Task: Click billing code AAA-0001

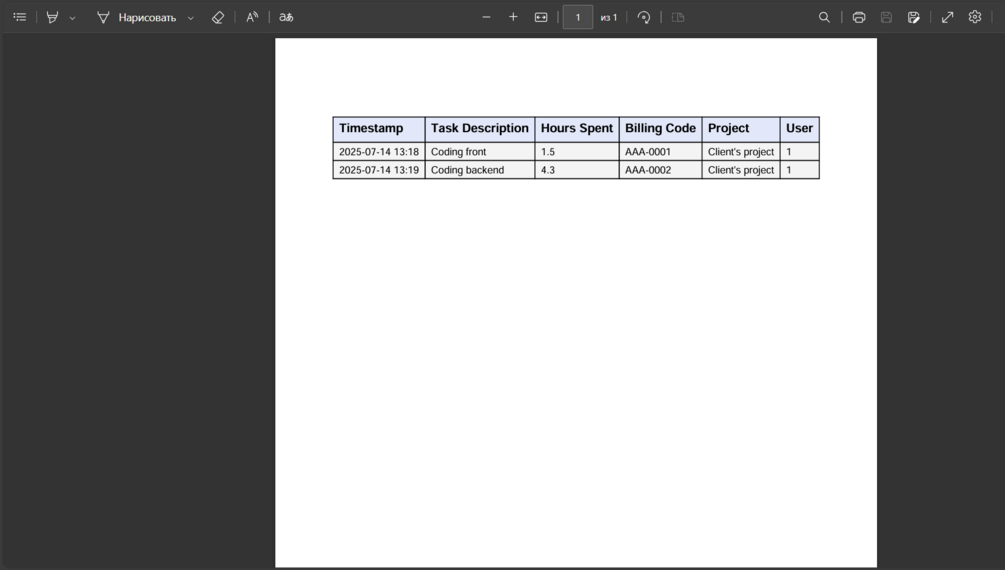Action: [660, 152]
